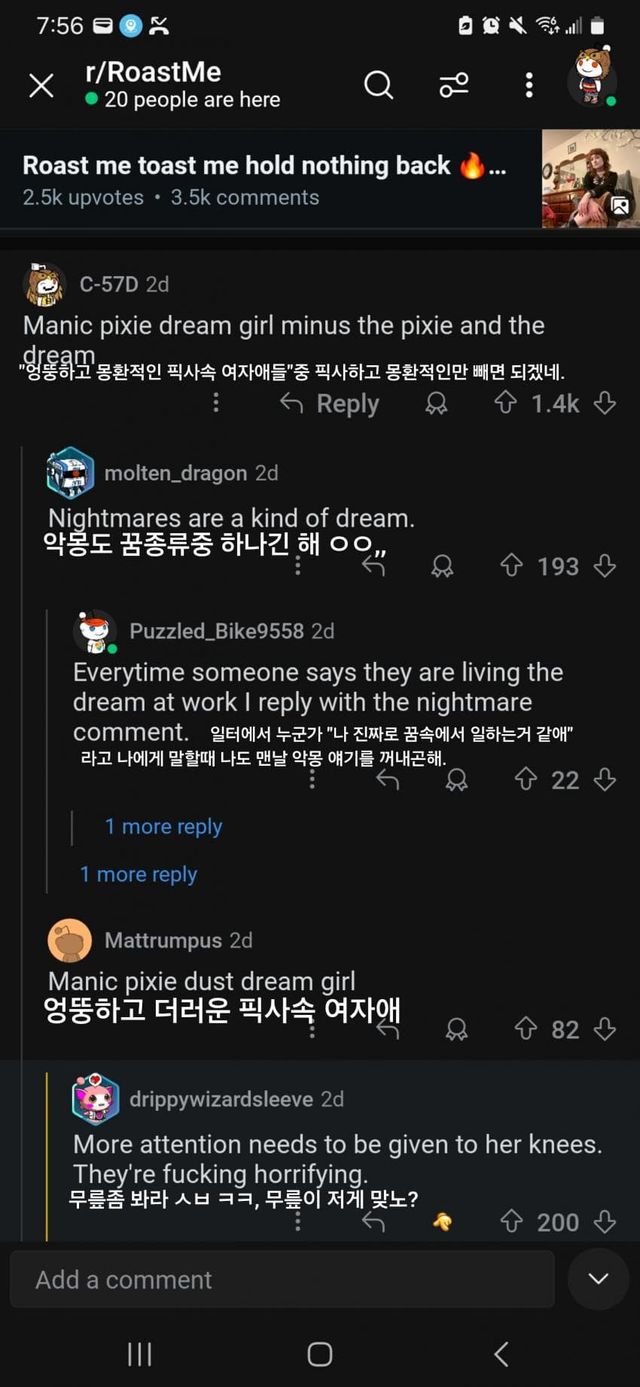The height and width of the screenshot is (1387, 640).
Task: Close the post with the X icon
Action: [41, 86]
